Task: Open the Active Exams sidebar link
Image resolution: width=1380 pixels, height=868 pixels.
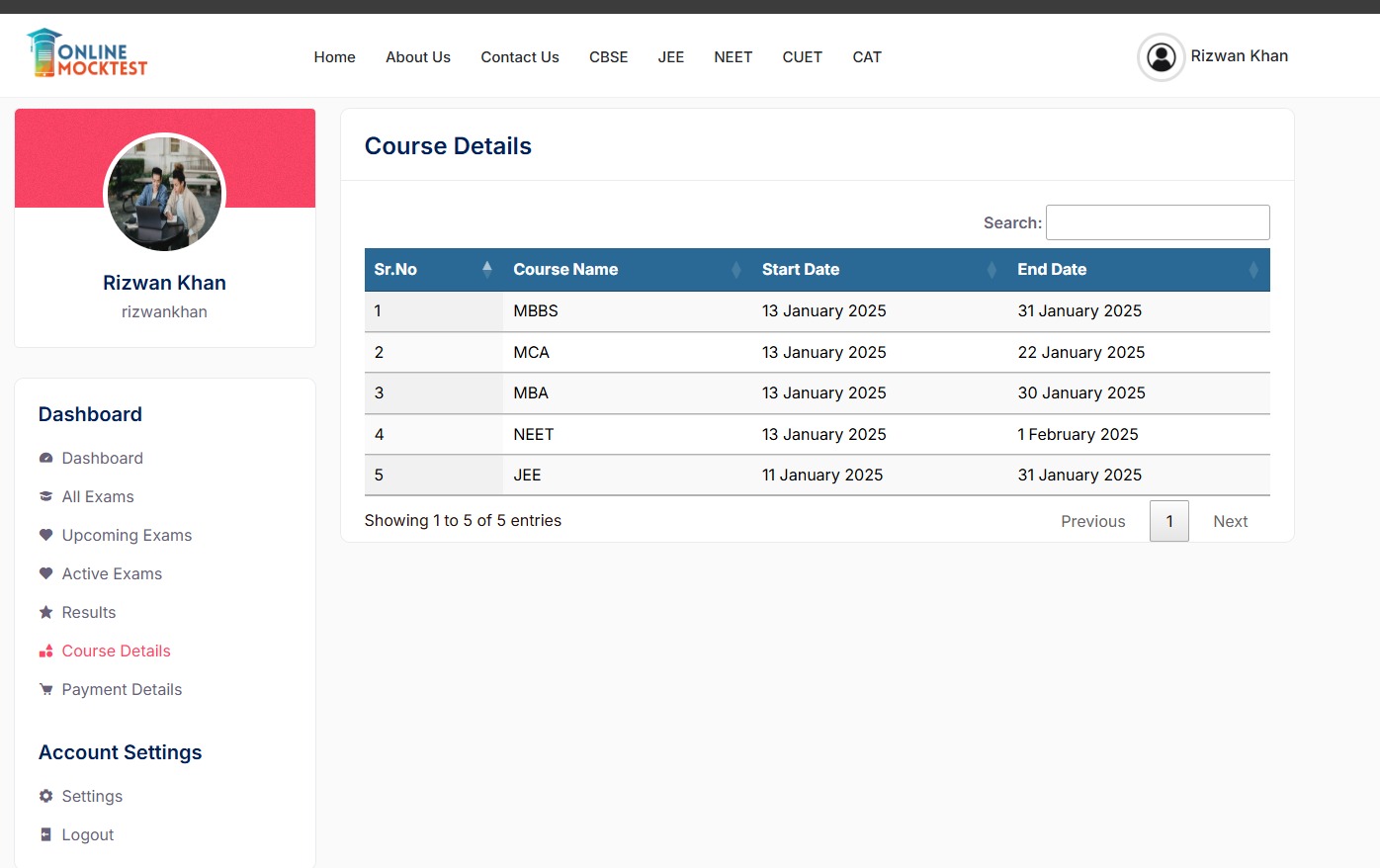Action: coord(112,573)
